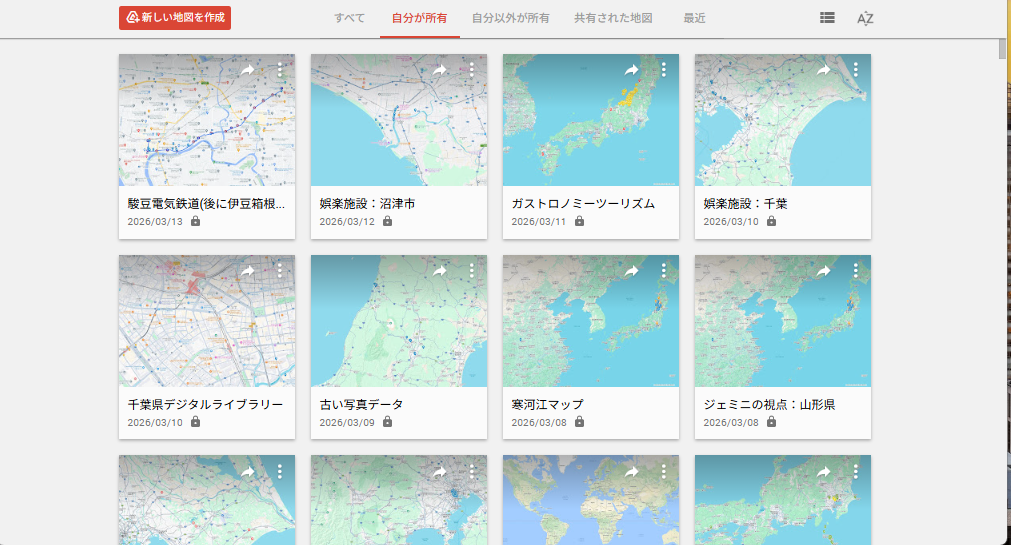Click share icon on ガストロノミーツーリズム card
This screenshot has width=1011, height=545.
pos(631,70)
